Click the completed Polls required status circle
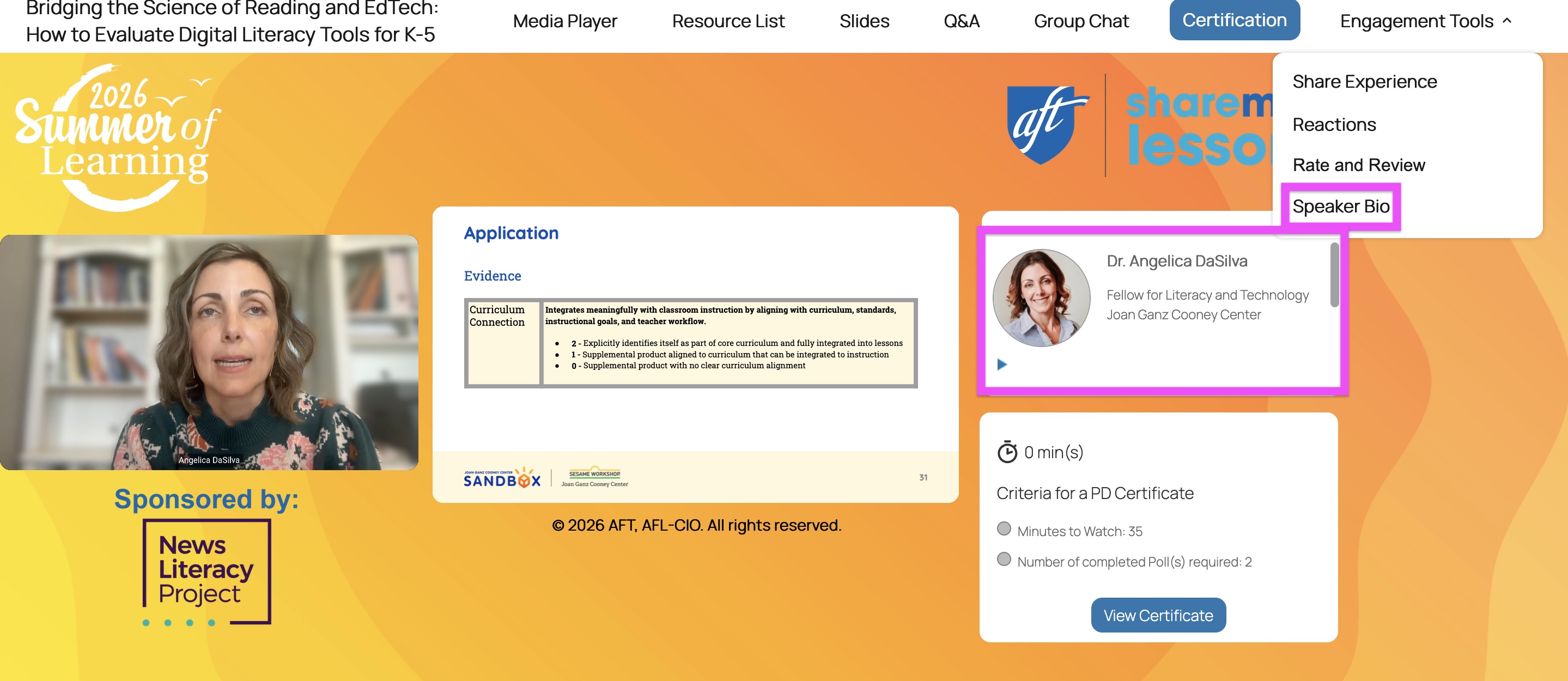The width and height of the screenshot is (1568, 681). (1004, 558)
